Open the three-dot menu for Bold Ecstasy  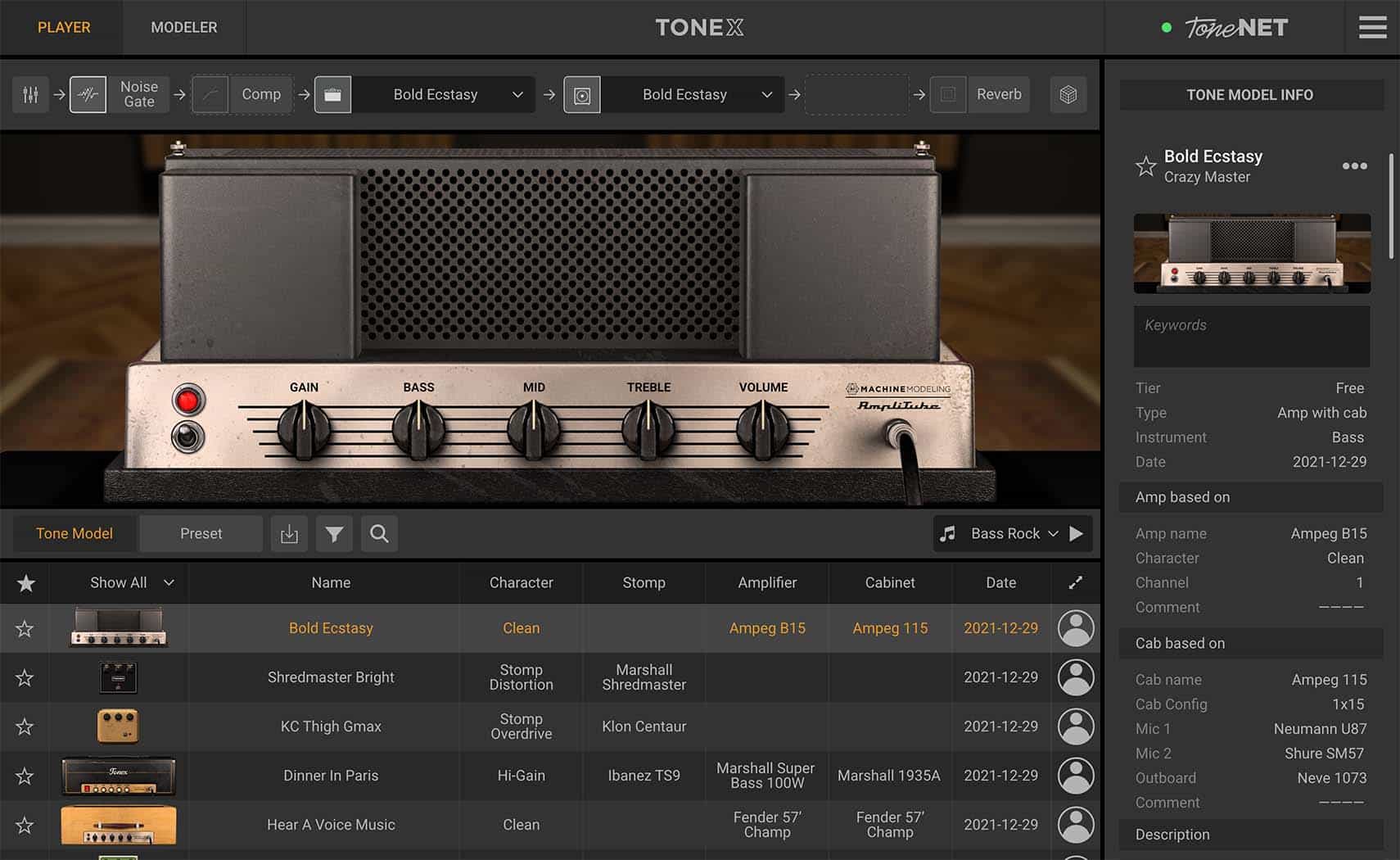point(1354,166)
